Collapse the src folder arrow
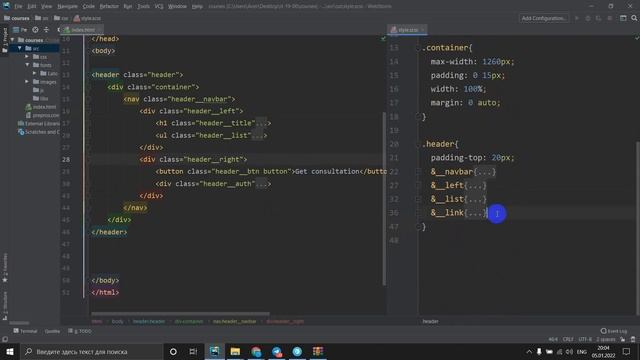 point(20,48)
